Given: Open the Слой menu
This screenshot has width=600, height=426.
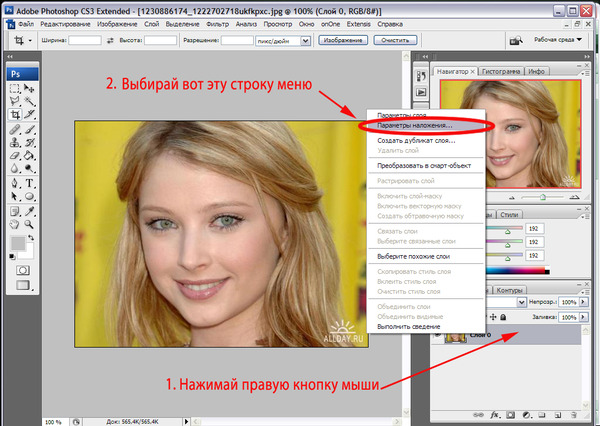Looking at the screenshot, I should [151, 24].
